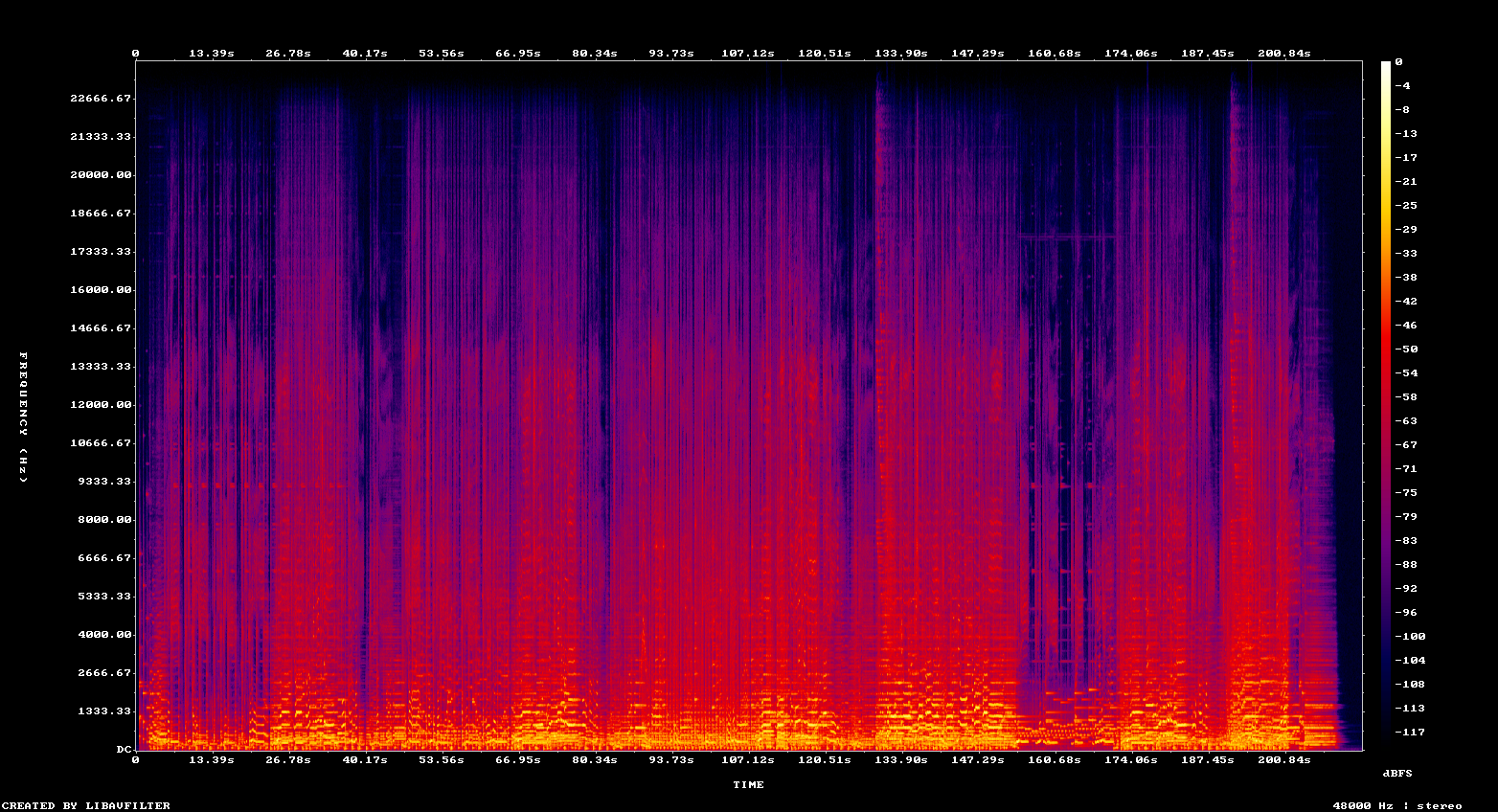Select the -54 dBFS scale value
Viewport: 1498px width, 812px height.
(1406, 373)
